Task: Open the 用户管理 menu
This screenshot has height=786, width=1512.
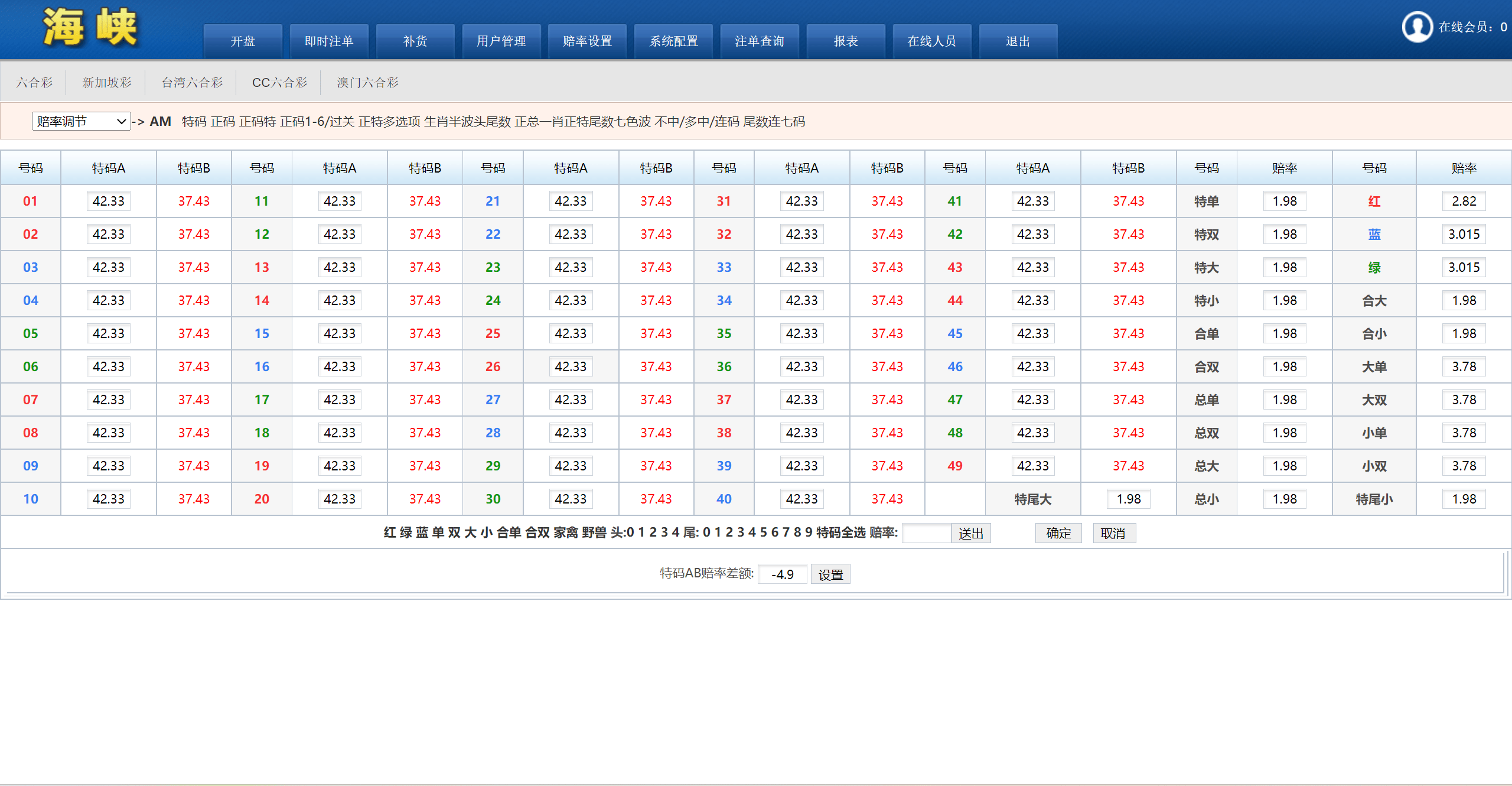Action: pos(501,41)
